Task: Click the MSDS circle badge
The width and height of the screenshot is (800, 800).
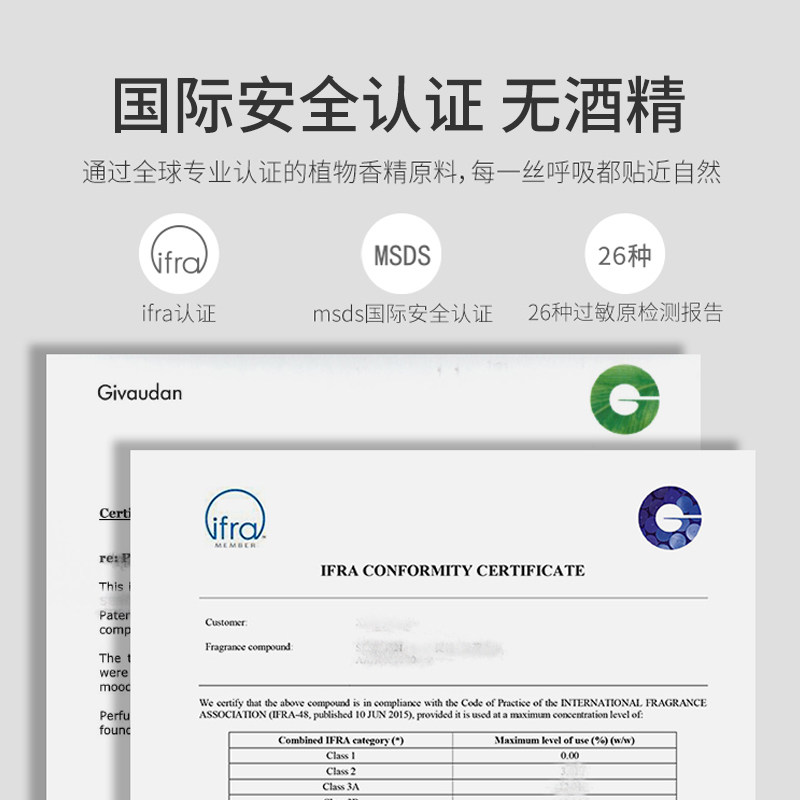Action: tap(402, 254)
